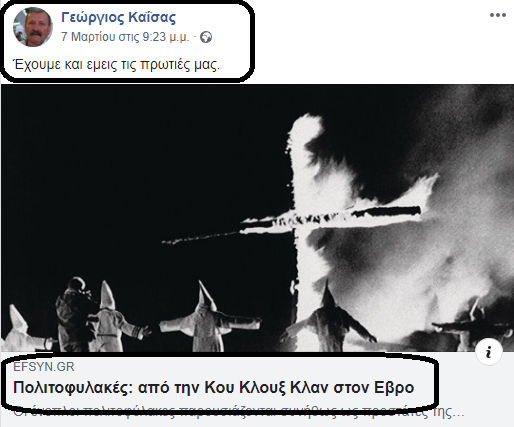Click the photographer figure holding a camera
The width and height of the screenshot is (514, 427).
74,313
